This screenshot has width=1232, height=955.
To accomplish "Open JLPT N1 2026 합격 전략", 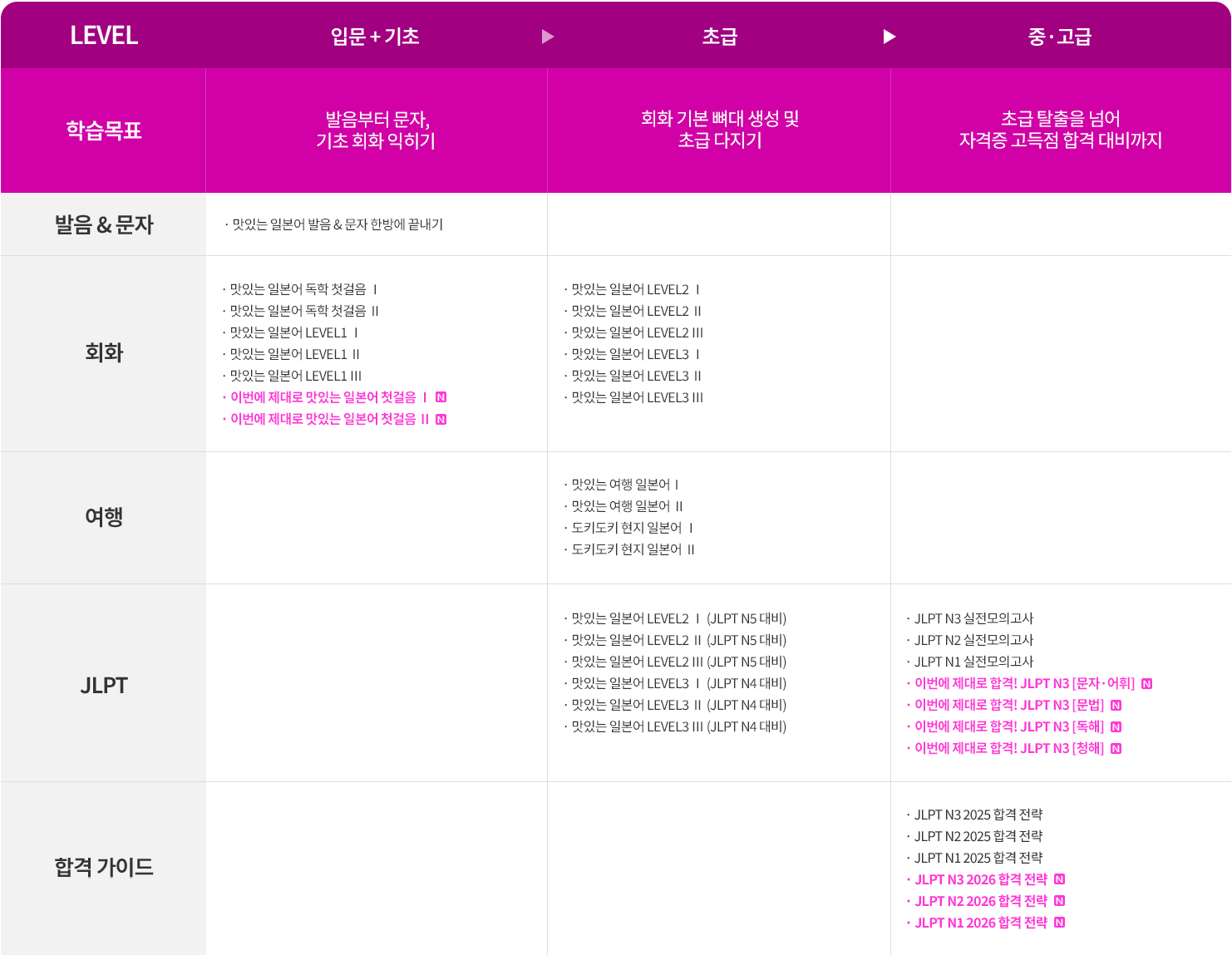I will [x=978, y=923].
